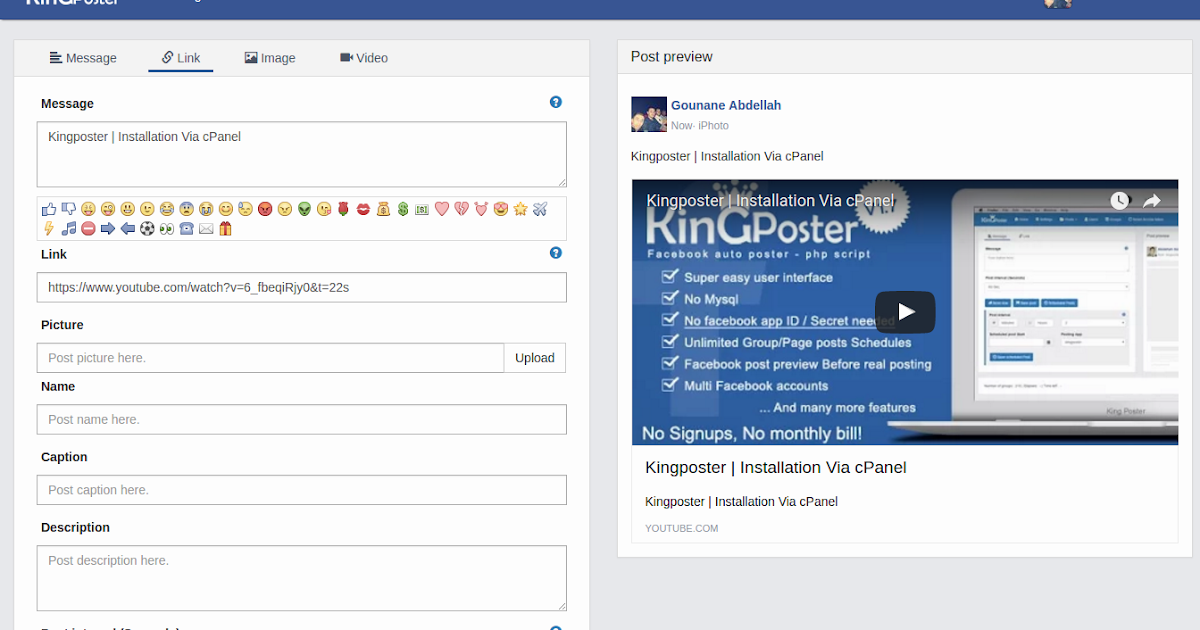
Task: Click the user avatar in the top bar
Action: click(x=1058, y=4)
